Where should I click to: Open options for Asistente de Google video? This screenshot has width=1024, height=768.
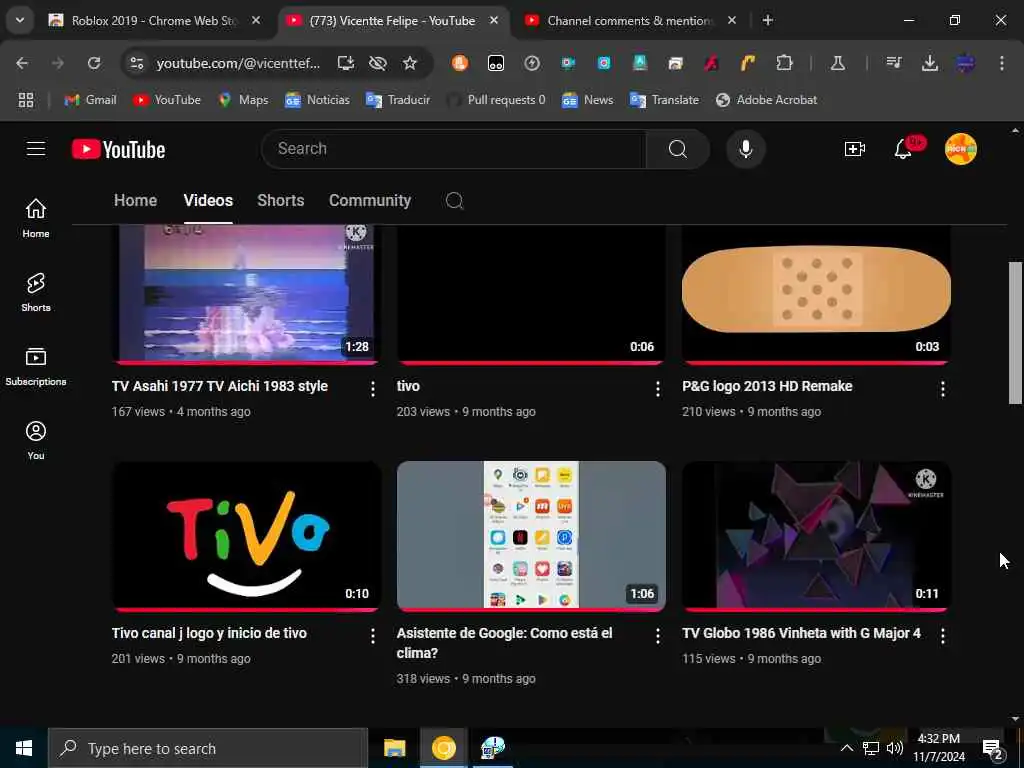(x=658, y=636)
